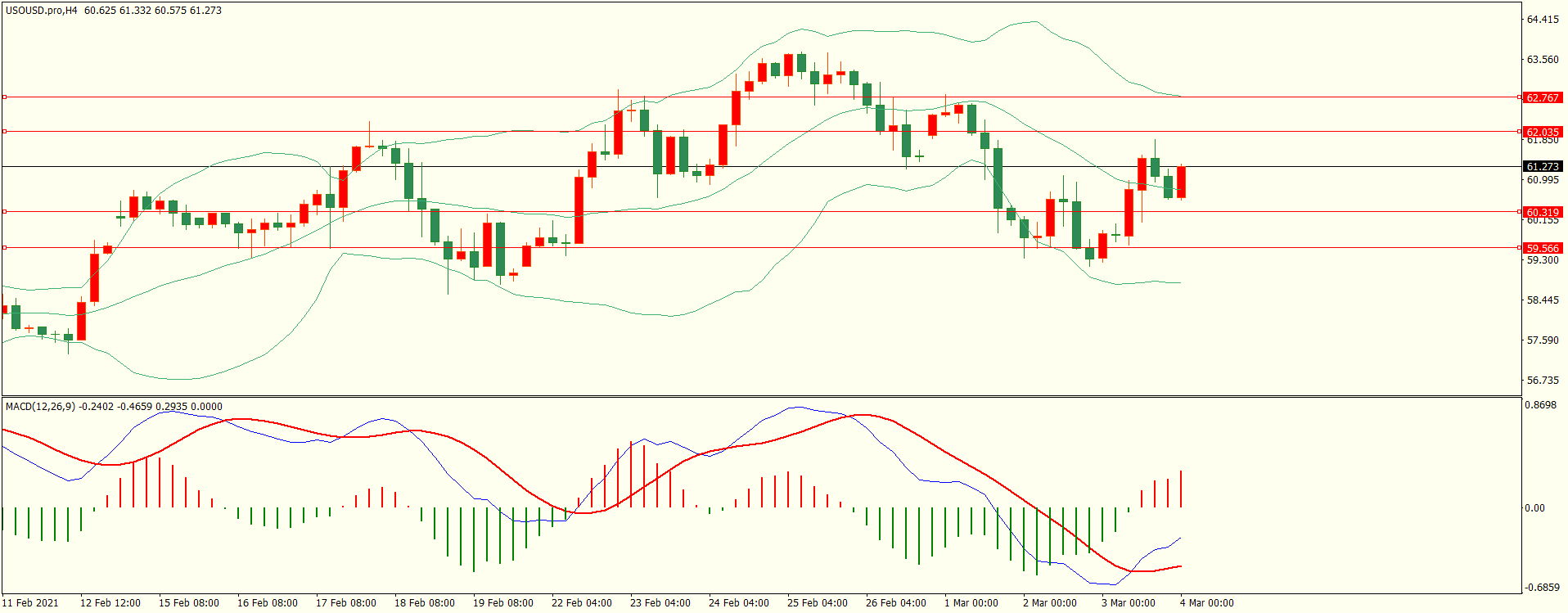Click left handle of the 62.767 horizontal line
Viewport: 1568px width, 613px height.
point(5,97)
